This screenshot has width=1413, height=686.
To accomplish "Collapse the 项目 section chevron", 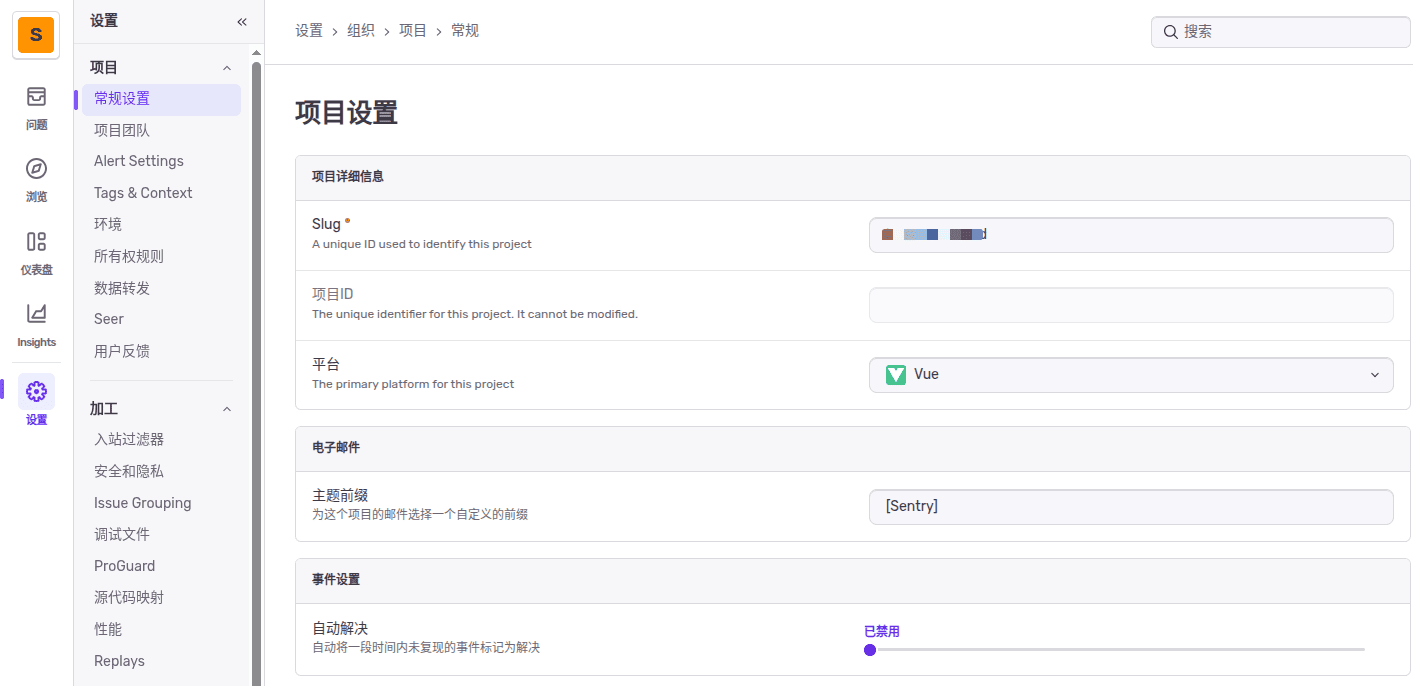I will coord(227,68).
